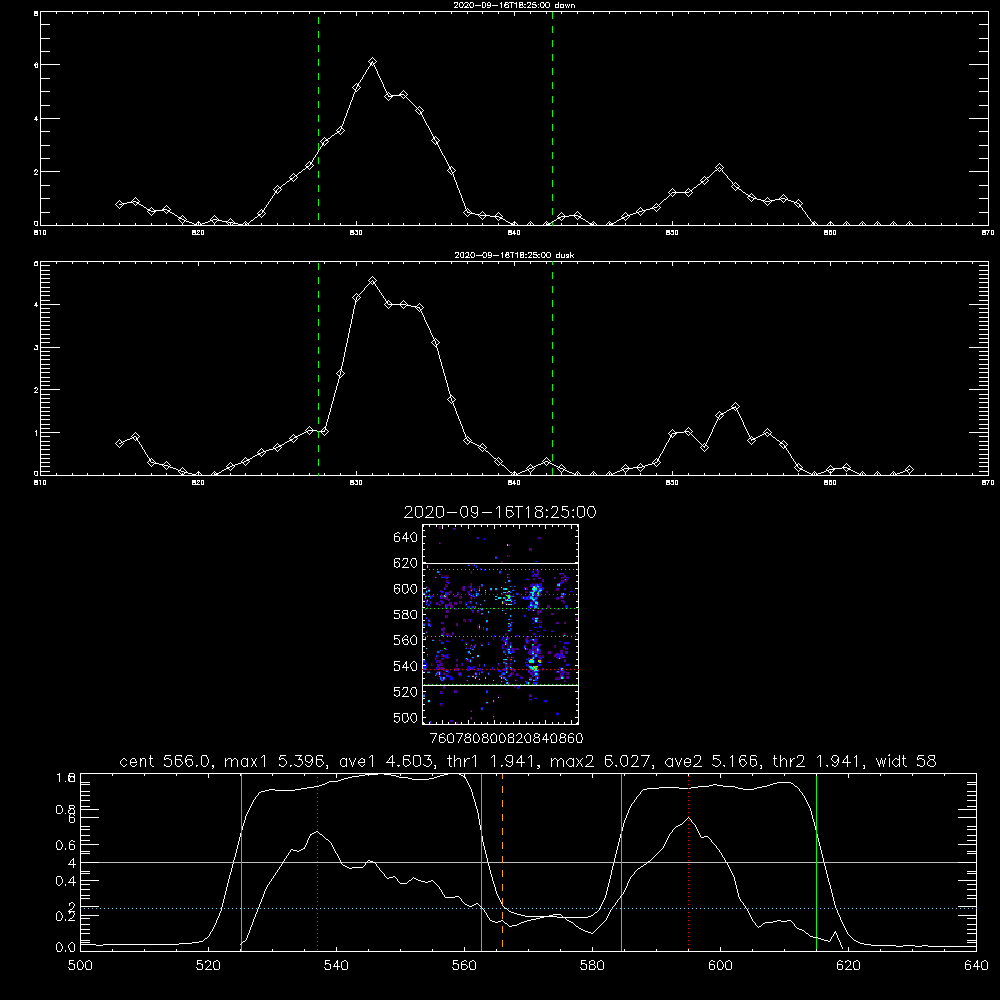Click the left green dashed line in dawn plot
This screenshot has width=1000, height=1000.
point(318,118)
